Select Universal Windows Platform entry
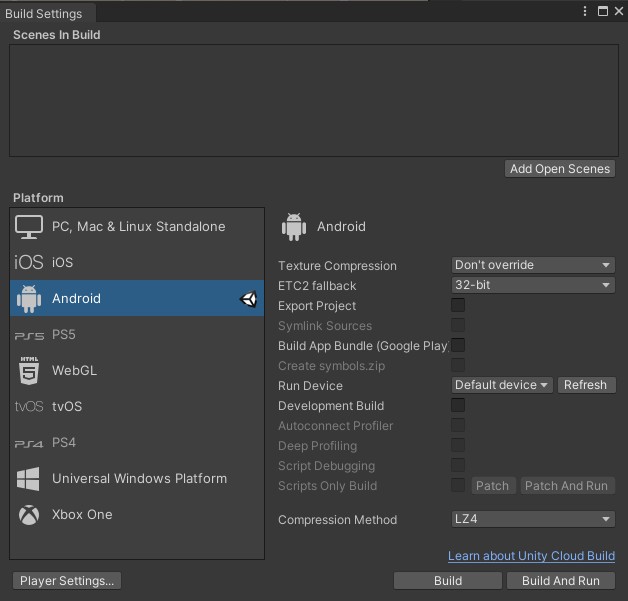 (137, 478)
